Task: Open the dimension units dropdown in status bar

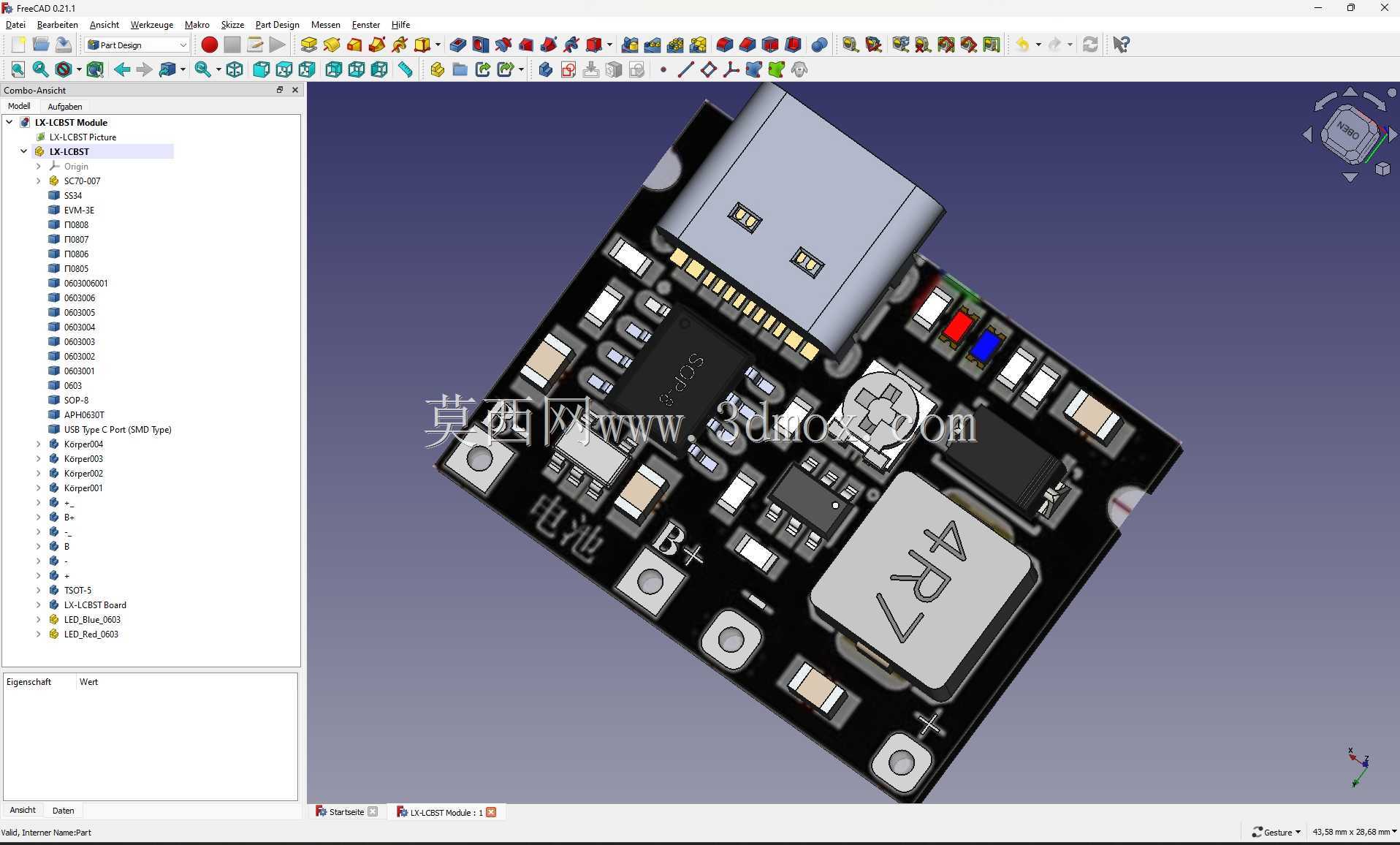Action: (1354, 832)
